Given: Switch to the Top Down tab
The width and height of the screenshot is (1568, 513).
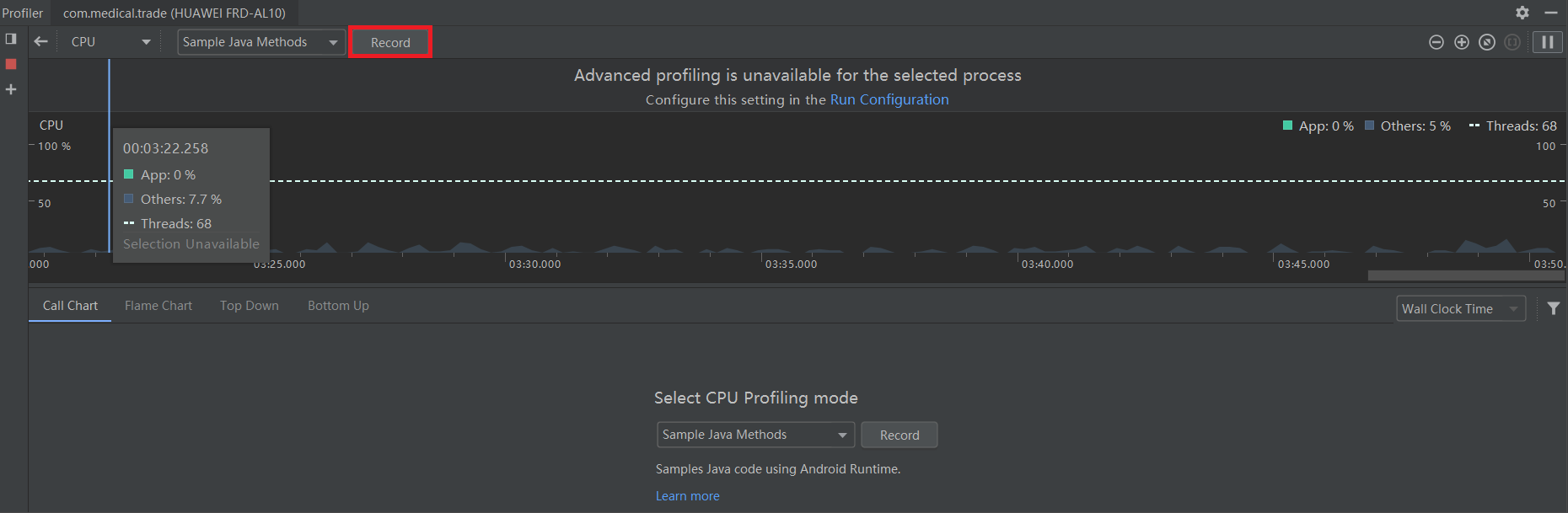Looking at the screenshot, I should pyautogui.click(x=250, y=306).
